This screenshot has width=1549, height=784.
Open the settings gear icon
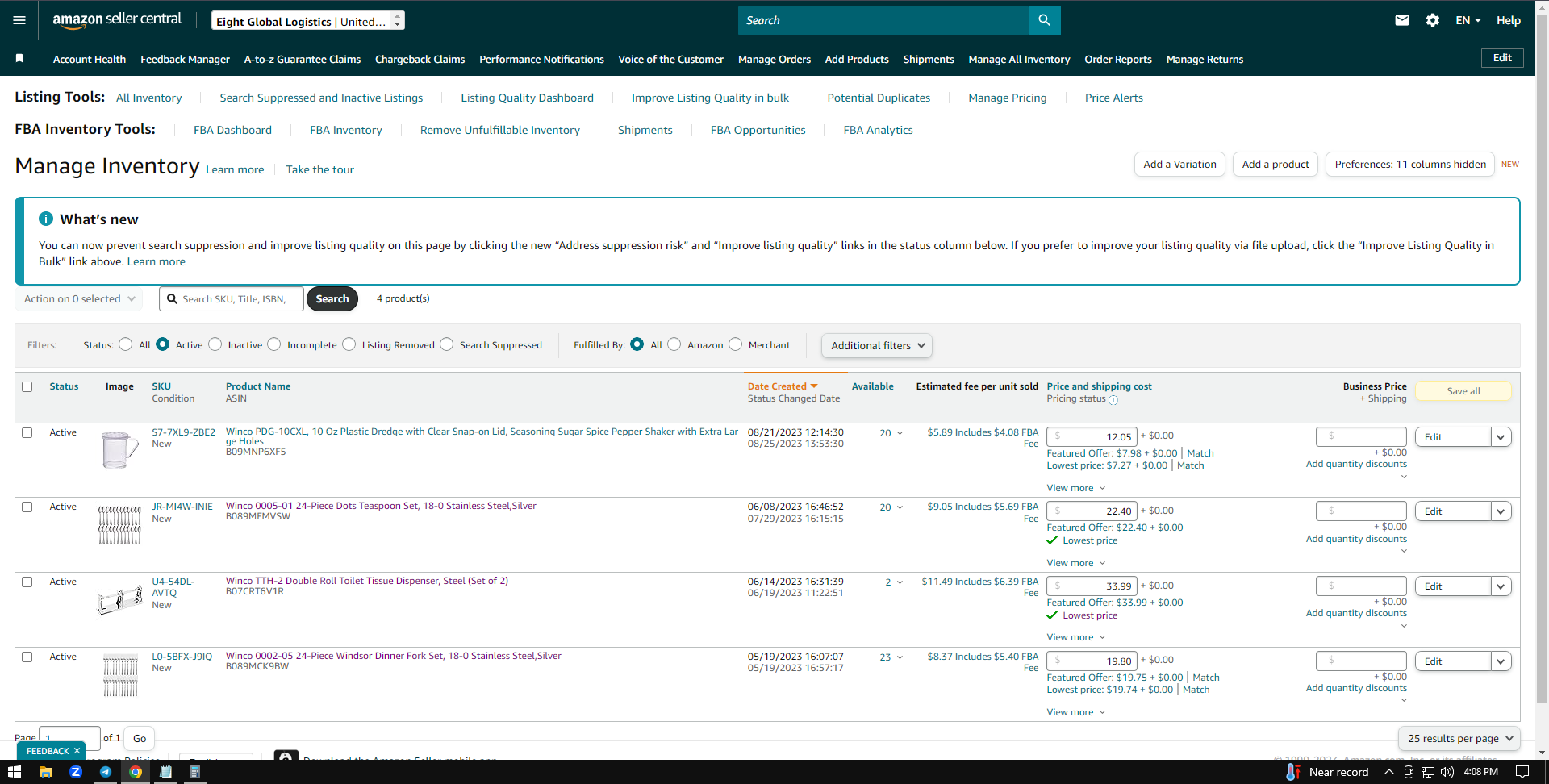[x=1433, y=20]
